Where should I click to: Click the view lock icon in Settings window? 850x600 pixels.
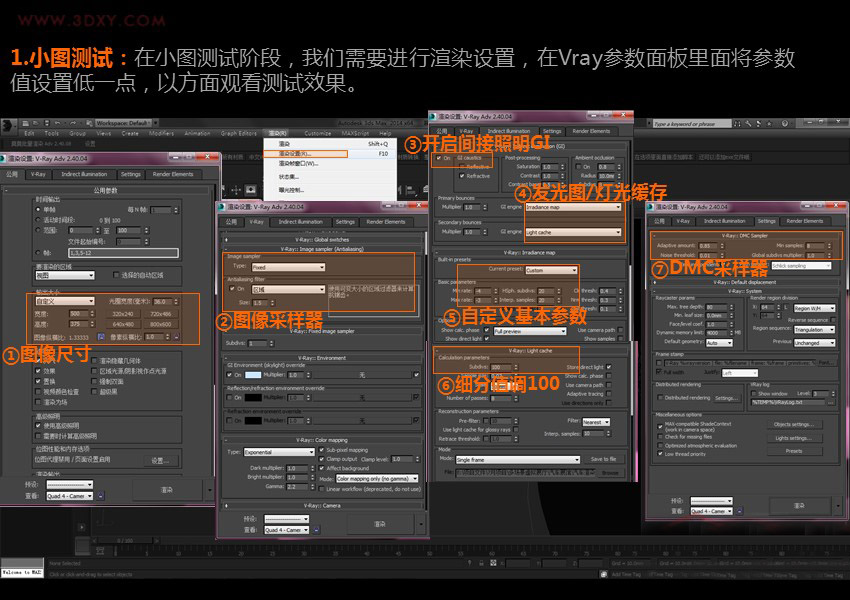[x=740, y=511]
